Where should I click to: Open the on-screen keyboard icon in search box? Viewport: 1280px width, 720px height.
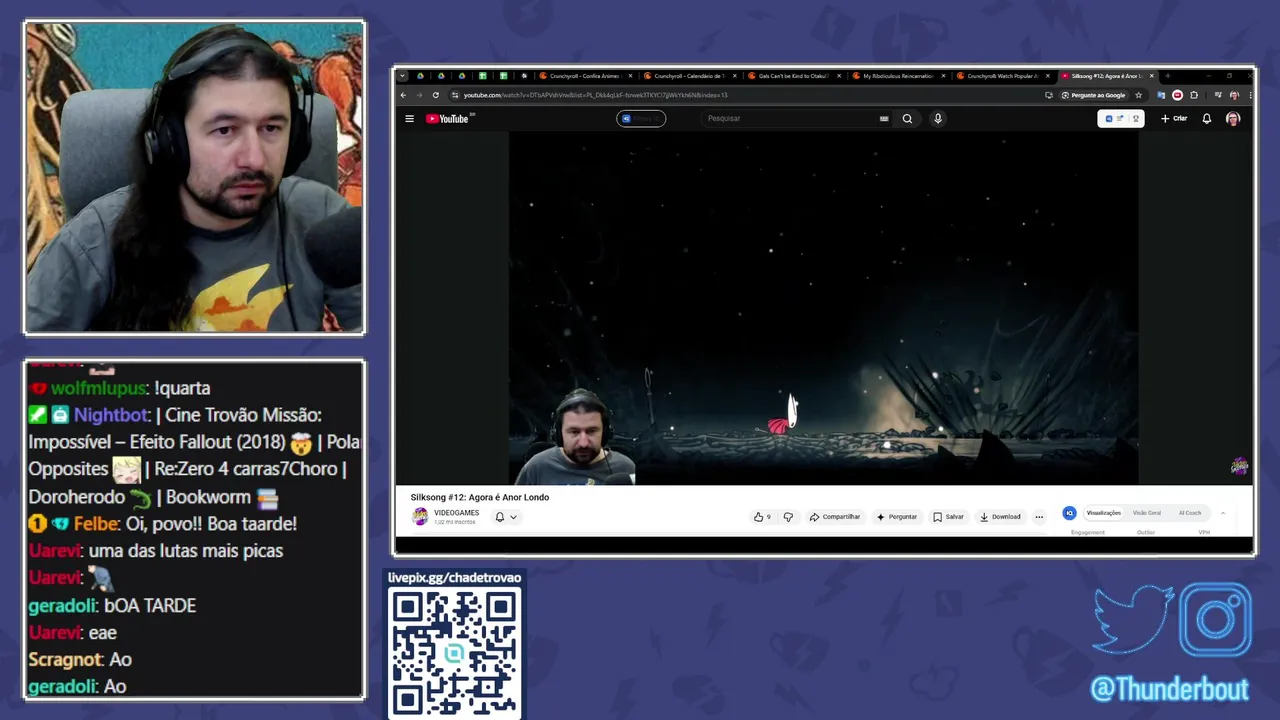tap(884, 118)
